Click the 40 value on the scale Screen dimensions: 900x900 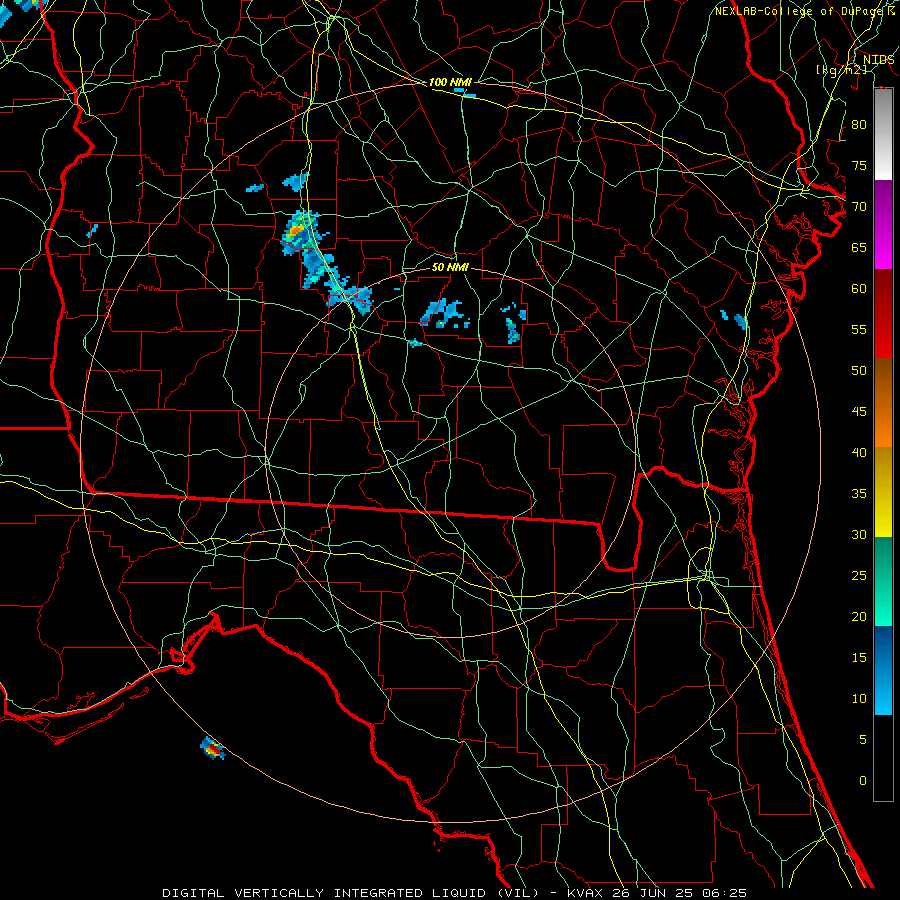click(x=859, y=452)
